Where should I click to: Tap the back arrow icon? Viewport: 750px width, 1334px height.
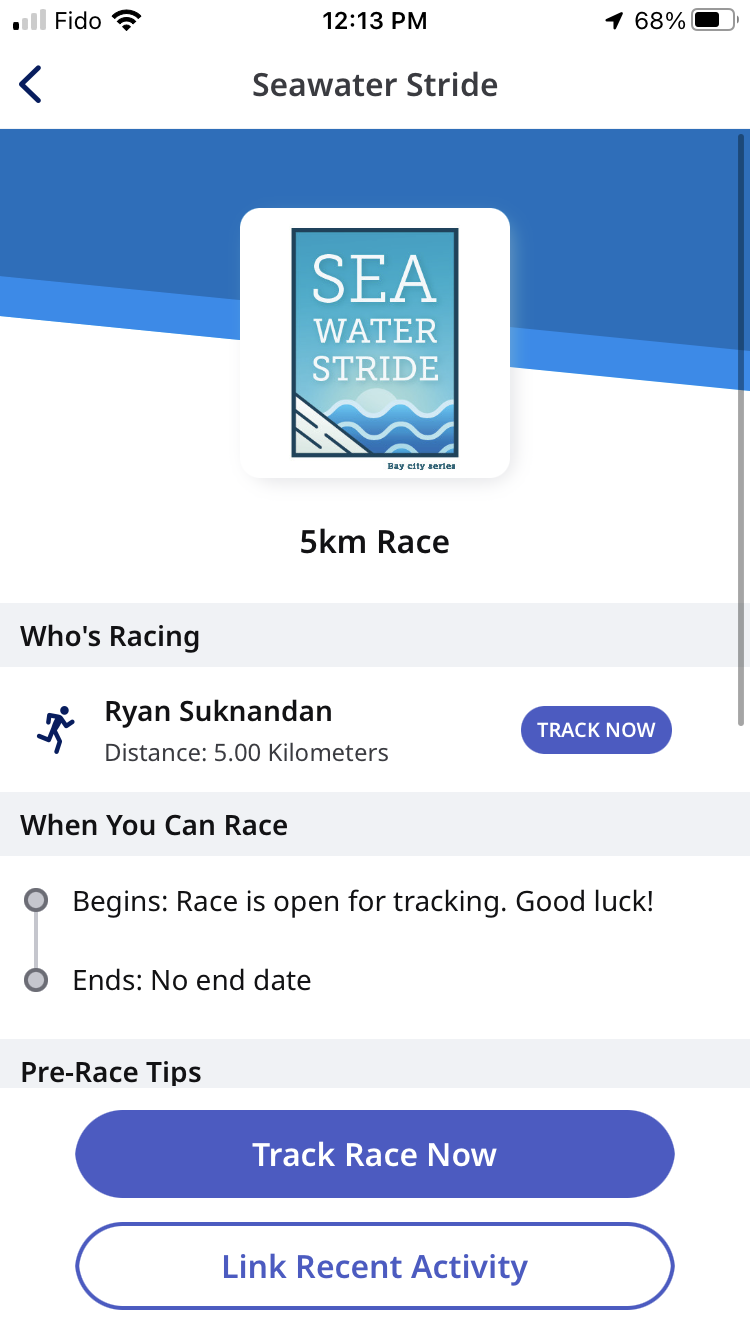[x=31, y=85]
